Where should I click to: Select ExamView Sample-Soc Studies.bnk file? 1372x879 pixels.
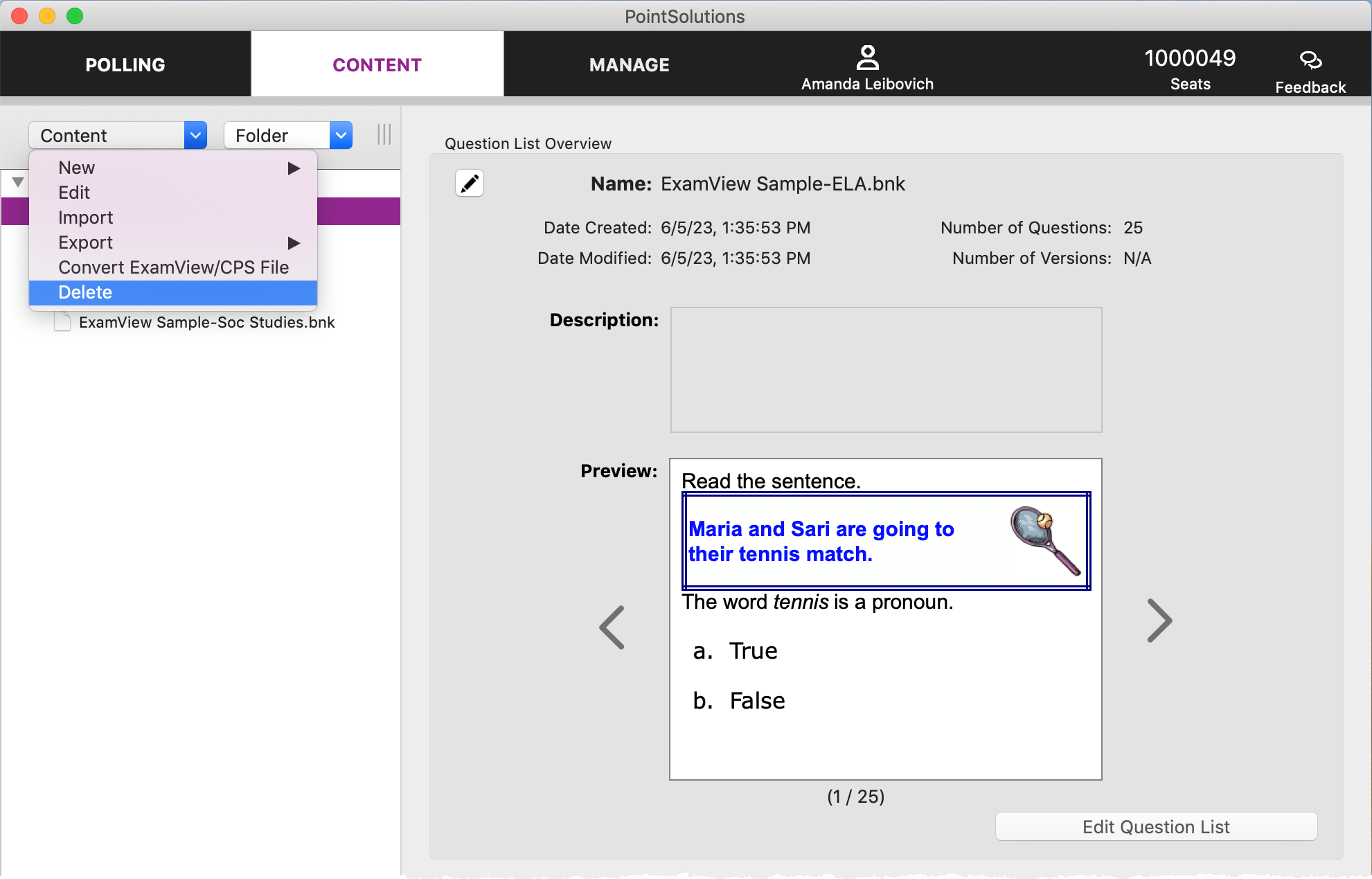(208, 322)
